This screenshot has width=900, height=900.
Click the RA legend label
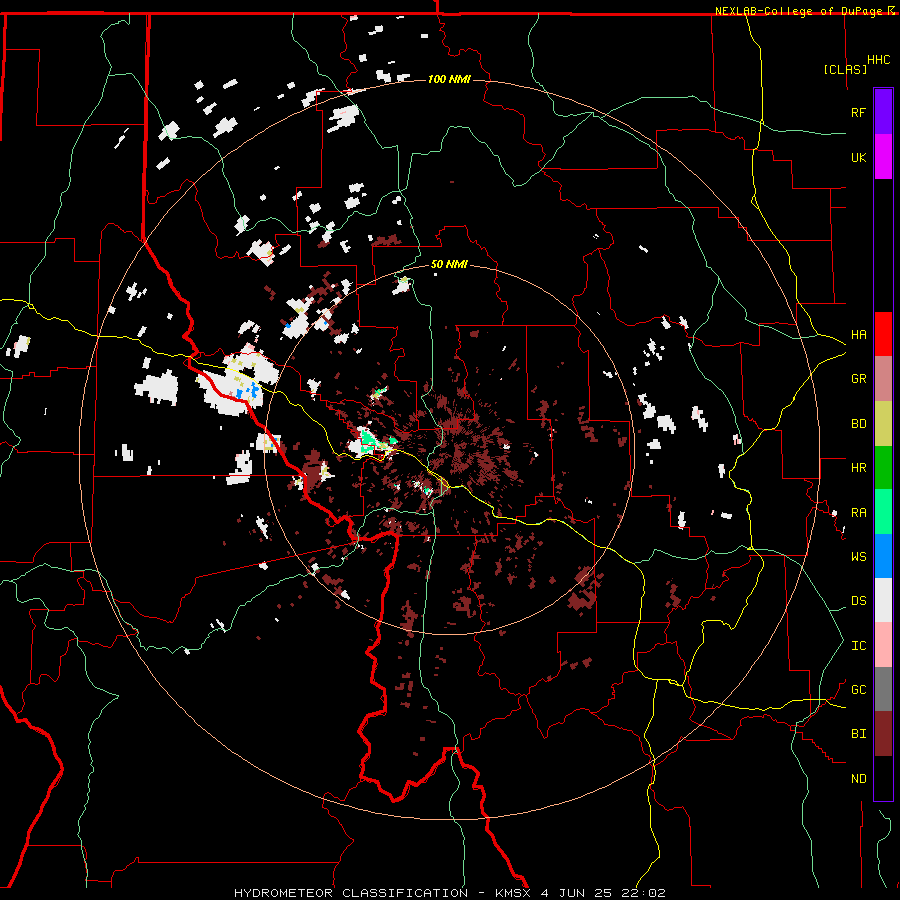pyautogui.click(x=858, y=513)
